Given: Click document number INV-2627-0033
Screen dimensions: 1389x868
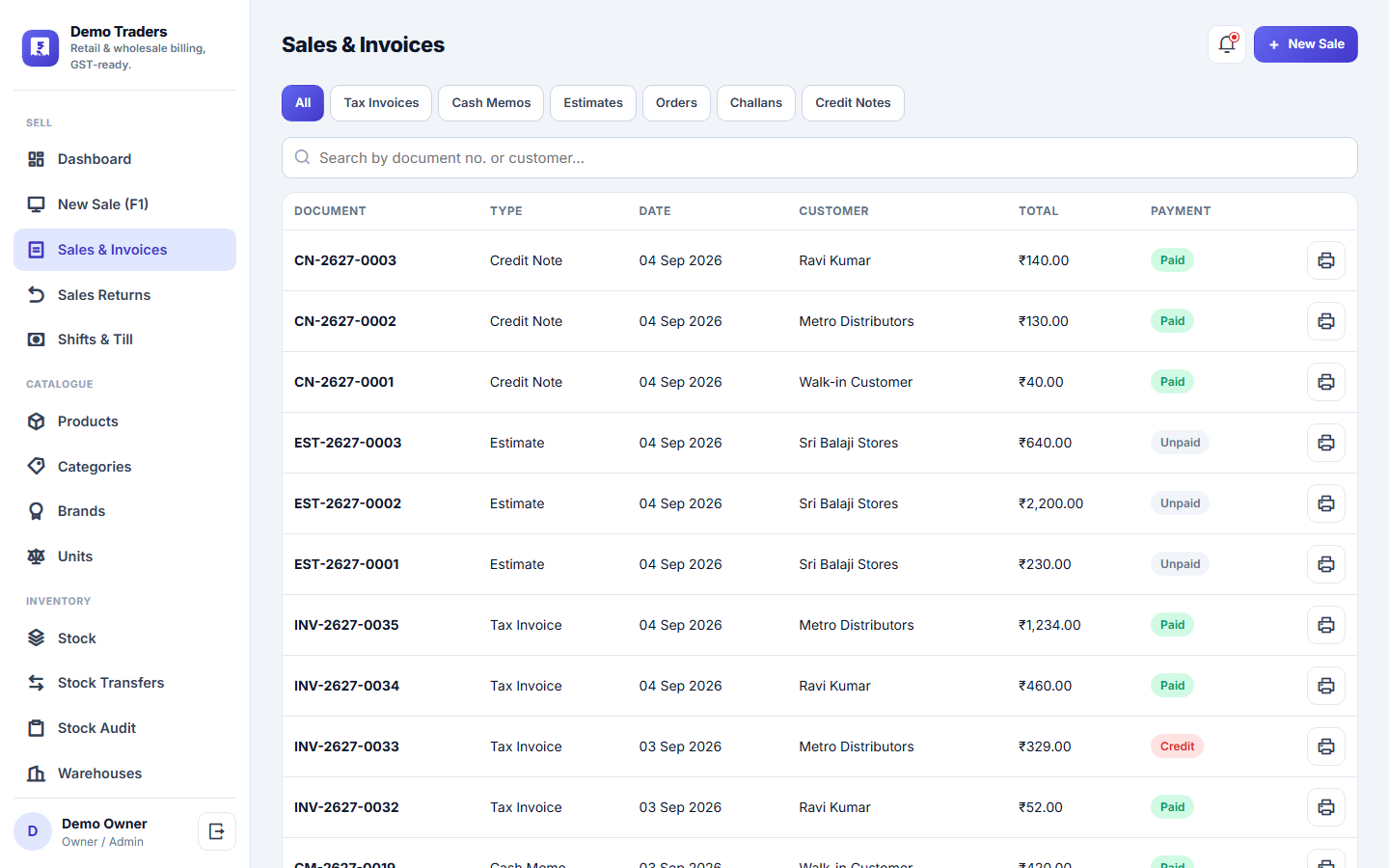Looking at the screenshot, I should (346, 746).
